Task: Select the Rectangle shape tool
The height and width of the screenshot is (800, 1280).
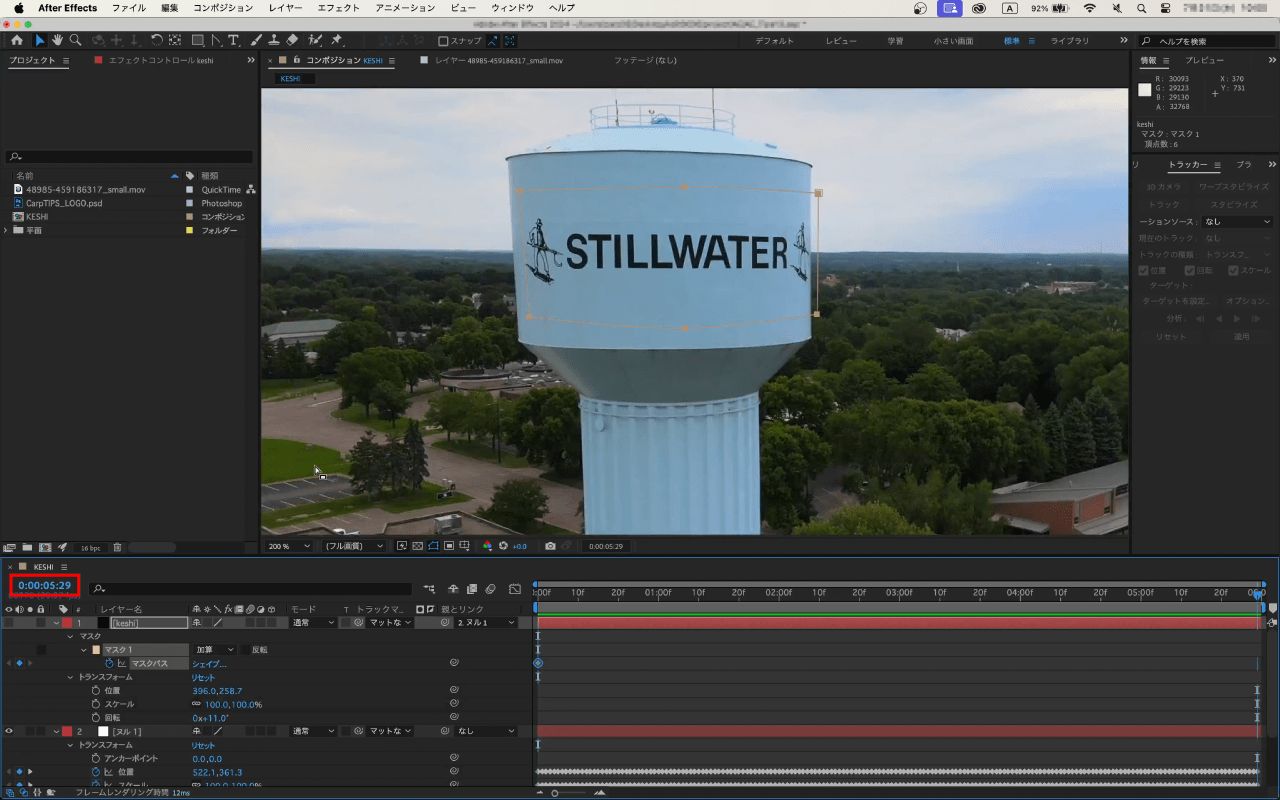Action: tap(197, 41)
